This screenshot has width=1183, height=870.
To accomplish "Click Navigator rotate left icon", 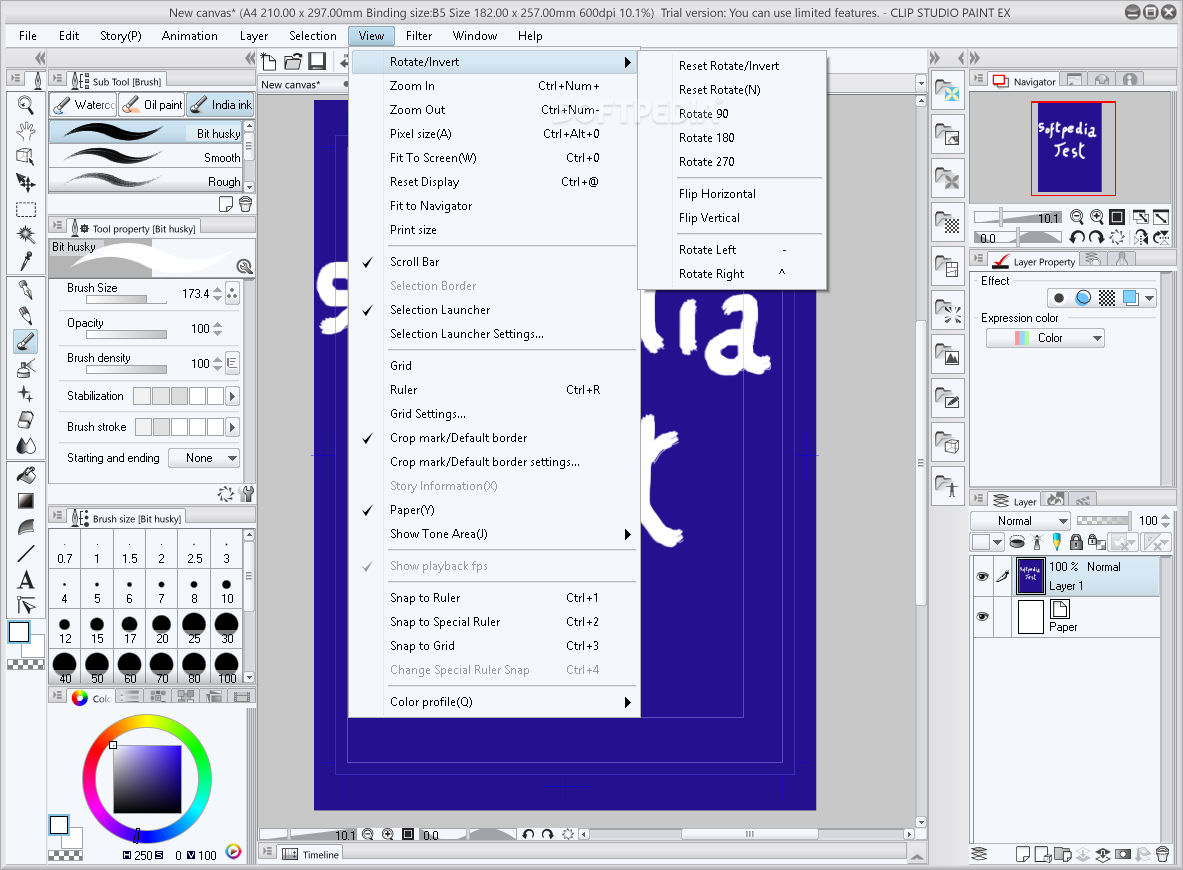I will click(x=1077, y=238).
